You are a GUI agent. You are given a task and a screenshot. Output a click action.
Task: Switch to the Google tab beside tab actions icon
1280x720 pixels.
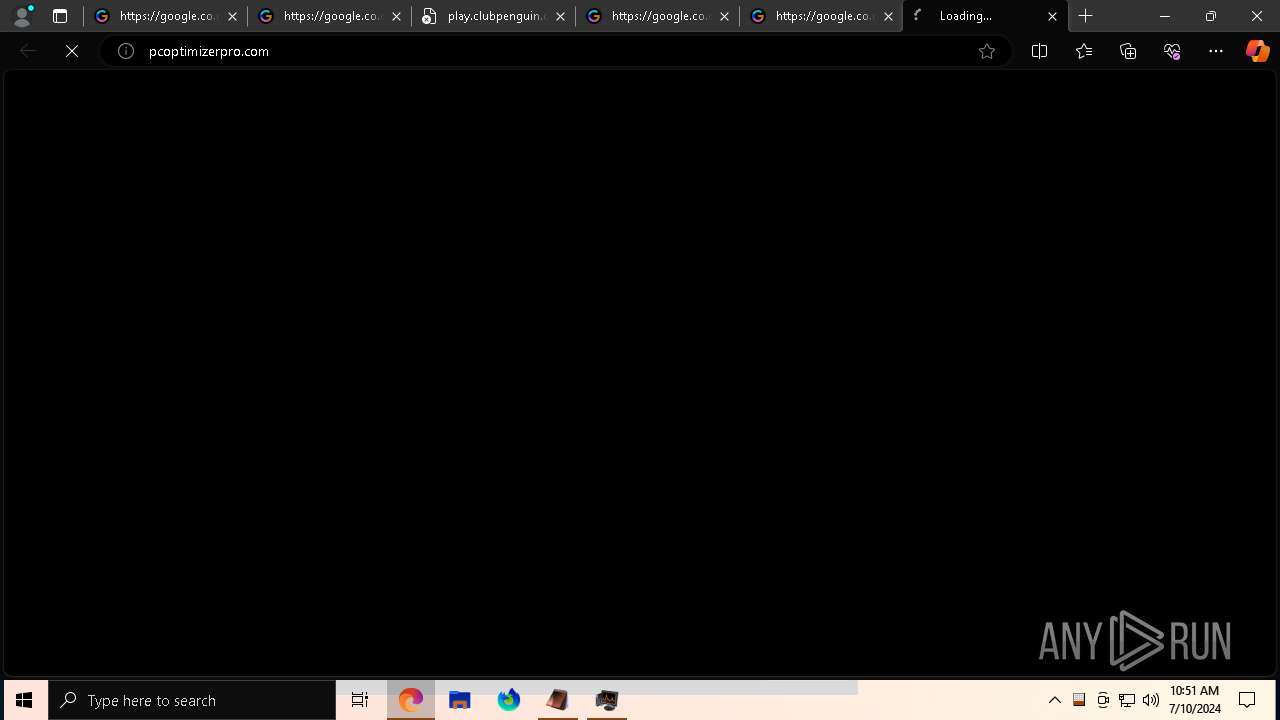click(x=166, y=16)
